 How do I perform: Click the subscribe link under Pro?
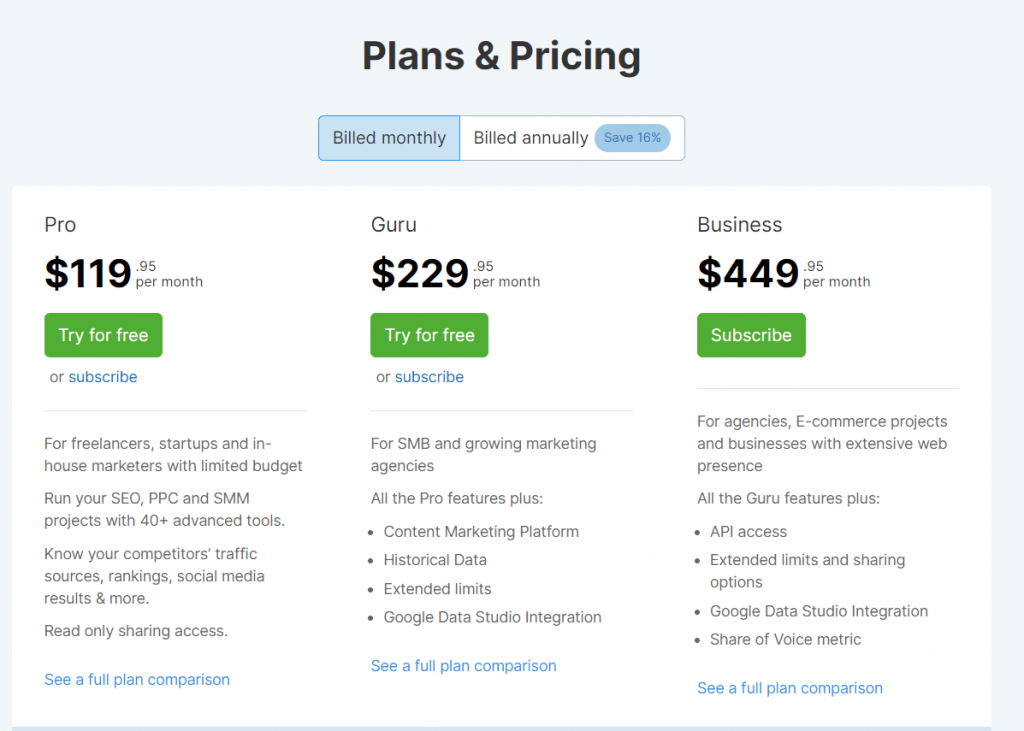pos(103,377)
